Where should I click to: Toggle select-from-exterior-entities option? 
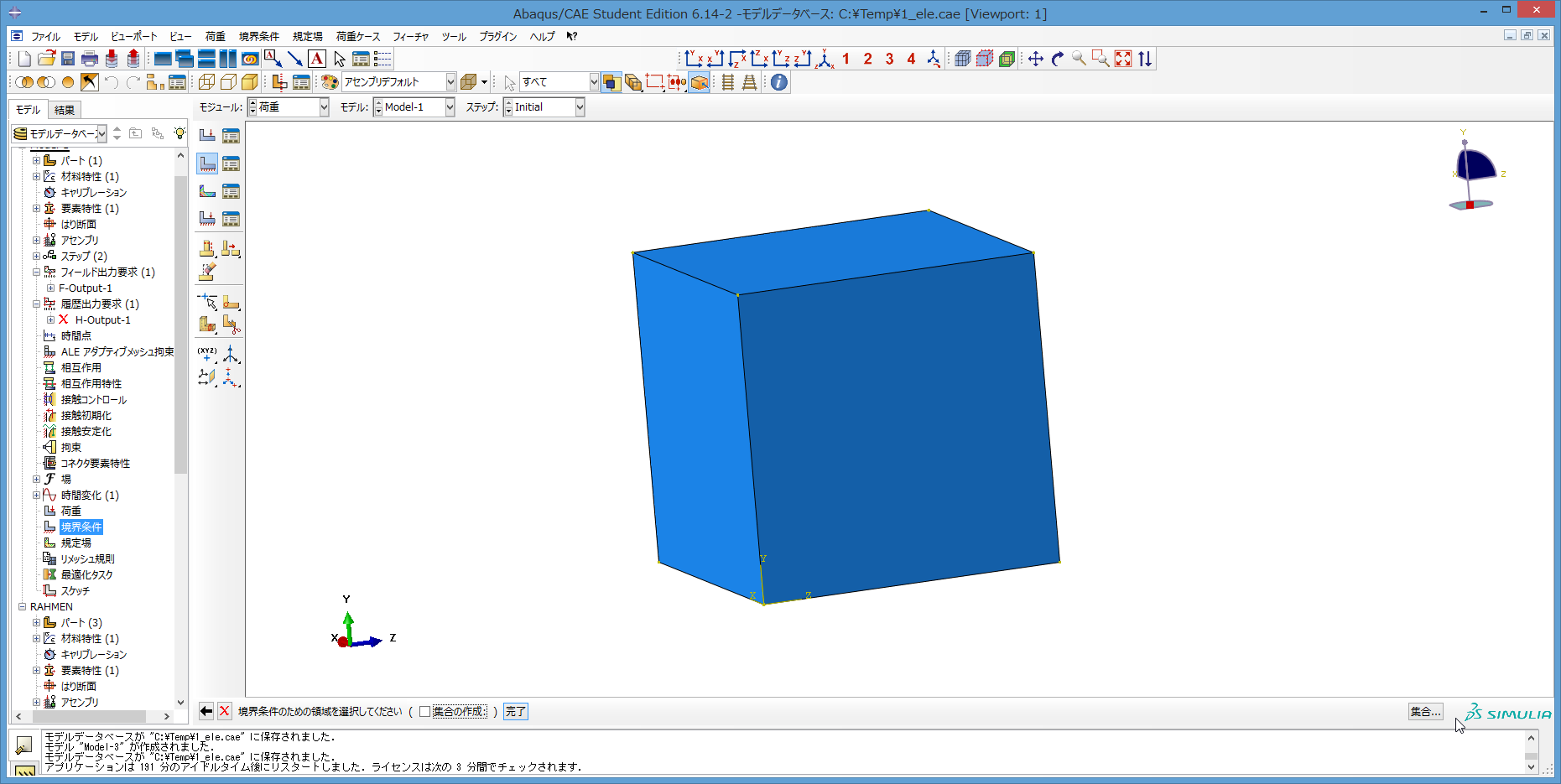(x=633, y=82)
